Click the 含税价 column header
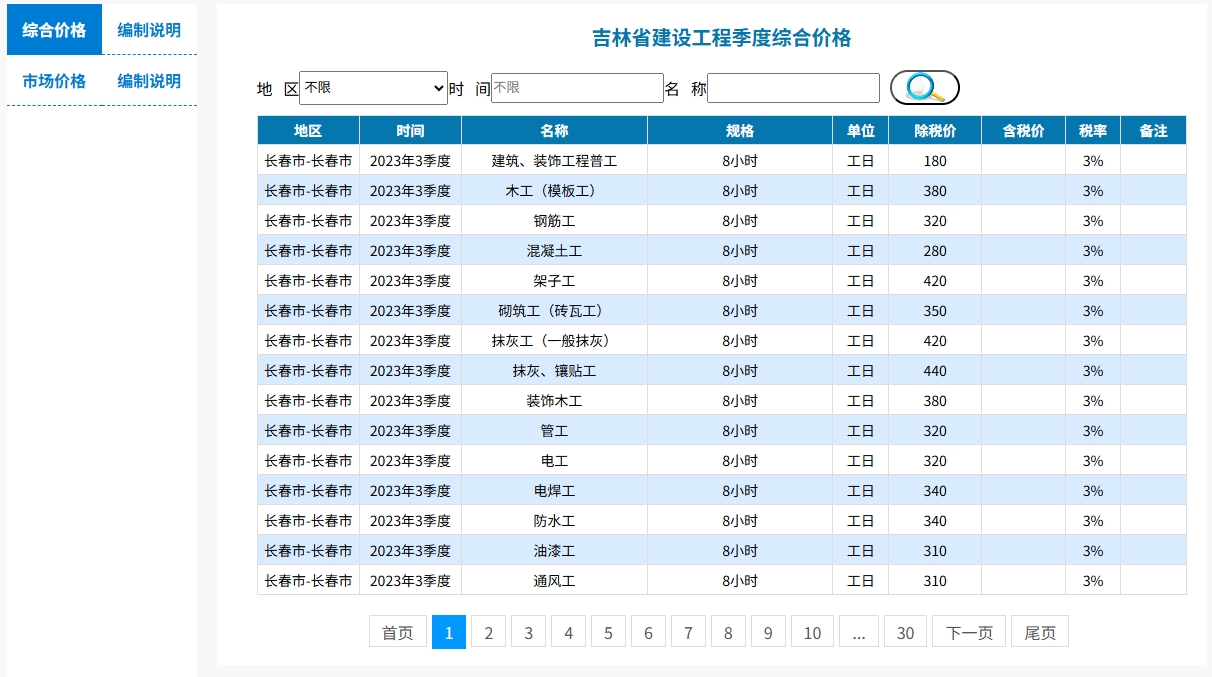Screen dimensions: 1212x677 1023,131
